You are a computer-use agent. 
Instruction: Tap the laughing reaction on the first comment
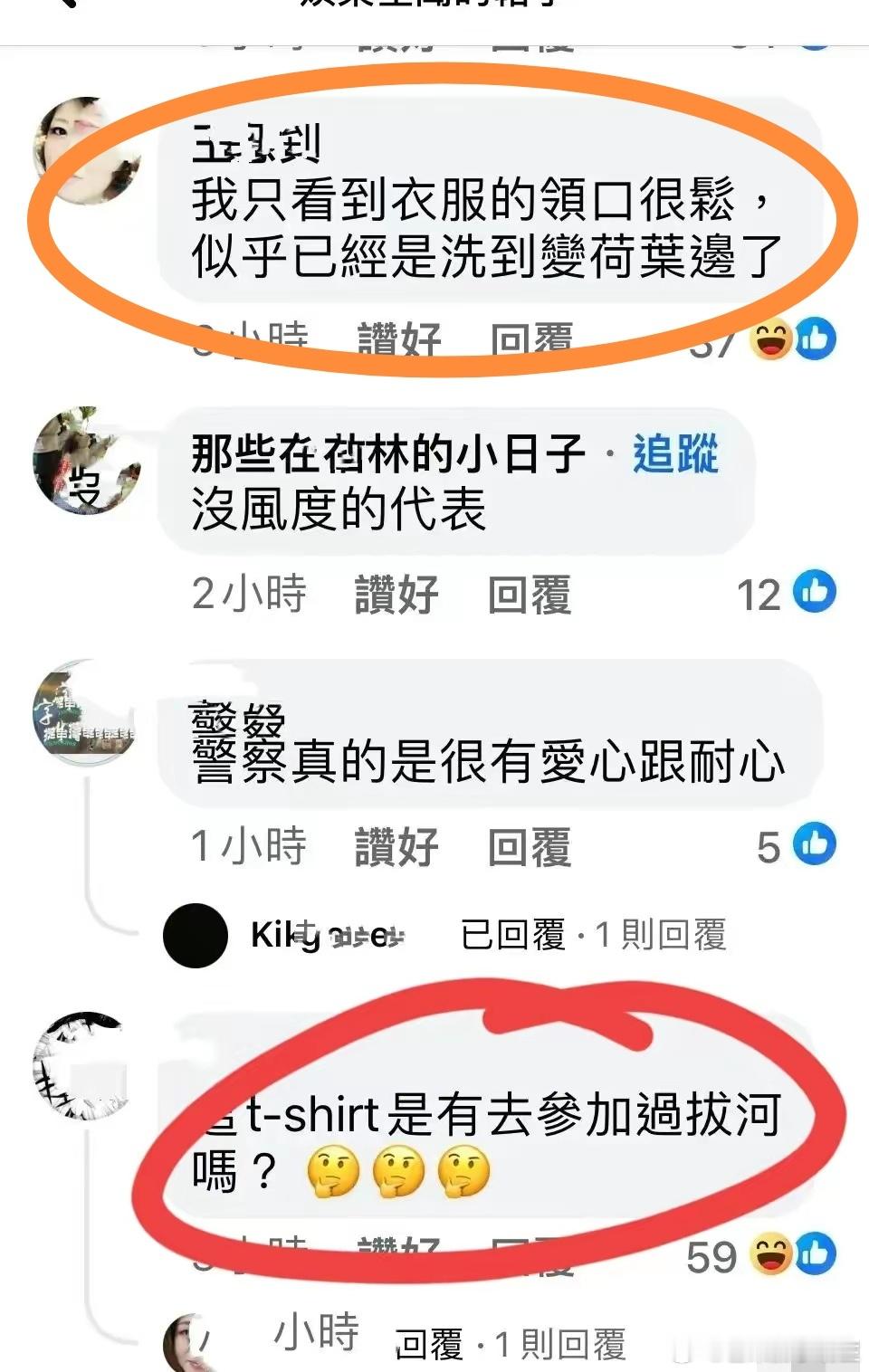click(x=772, y=339)
